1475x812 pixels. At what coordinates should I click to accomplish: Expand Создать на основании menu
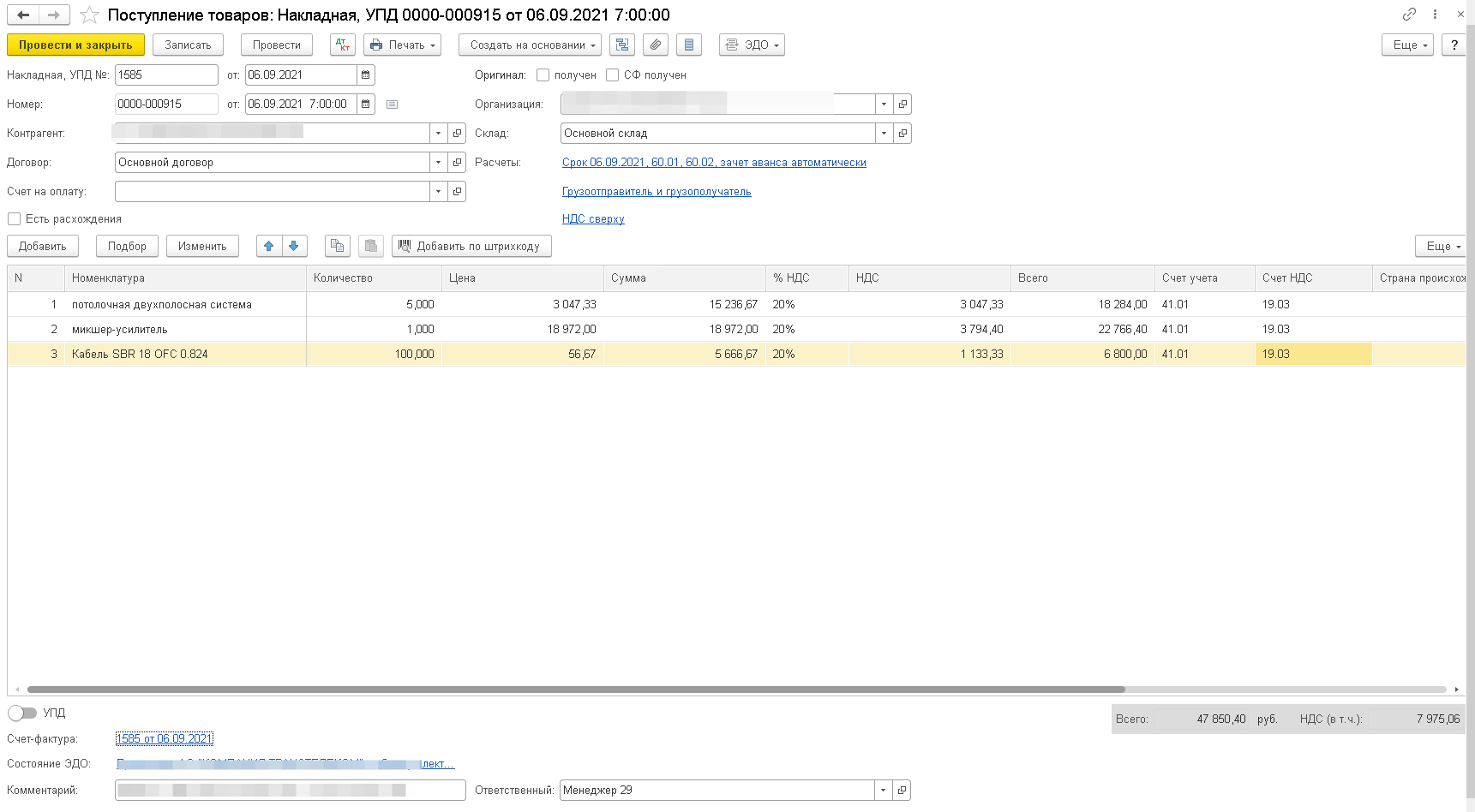click(x=530, y=45)
